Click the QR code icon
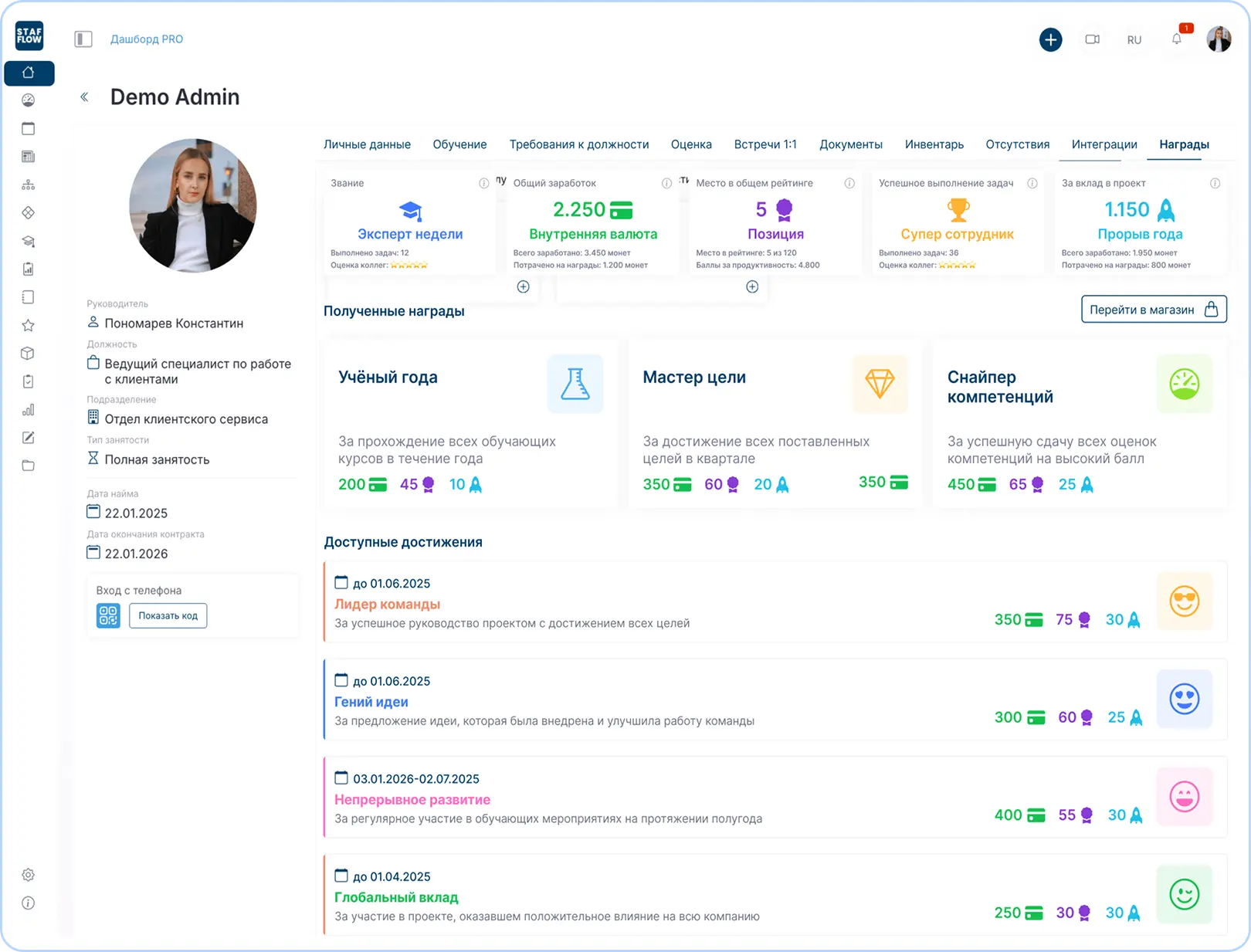The image size is (1251, 952). 108,615
